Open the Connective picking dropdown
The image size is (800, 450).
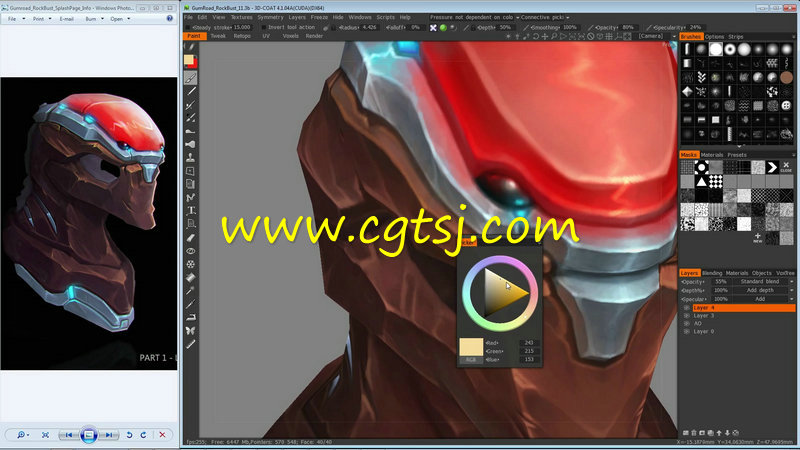pos(545,17)
